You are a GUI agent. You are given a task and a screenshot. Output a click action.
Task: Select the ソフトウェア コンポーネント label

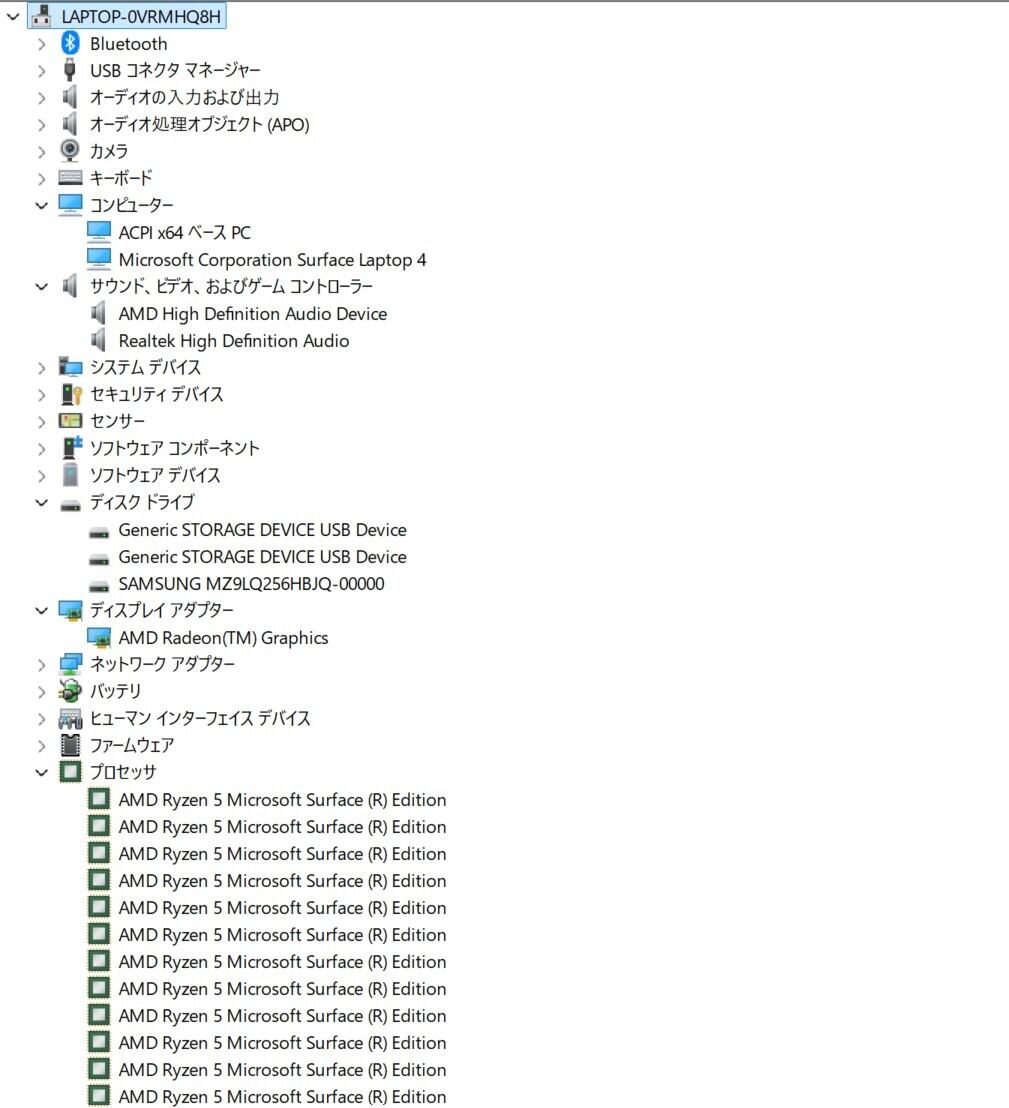pyautogui.click(x=175, y=448)
